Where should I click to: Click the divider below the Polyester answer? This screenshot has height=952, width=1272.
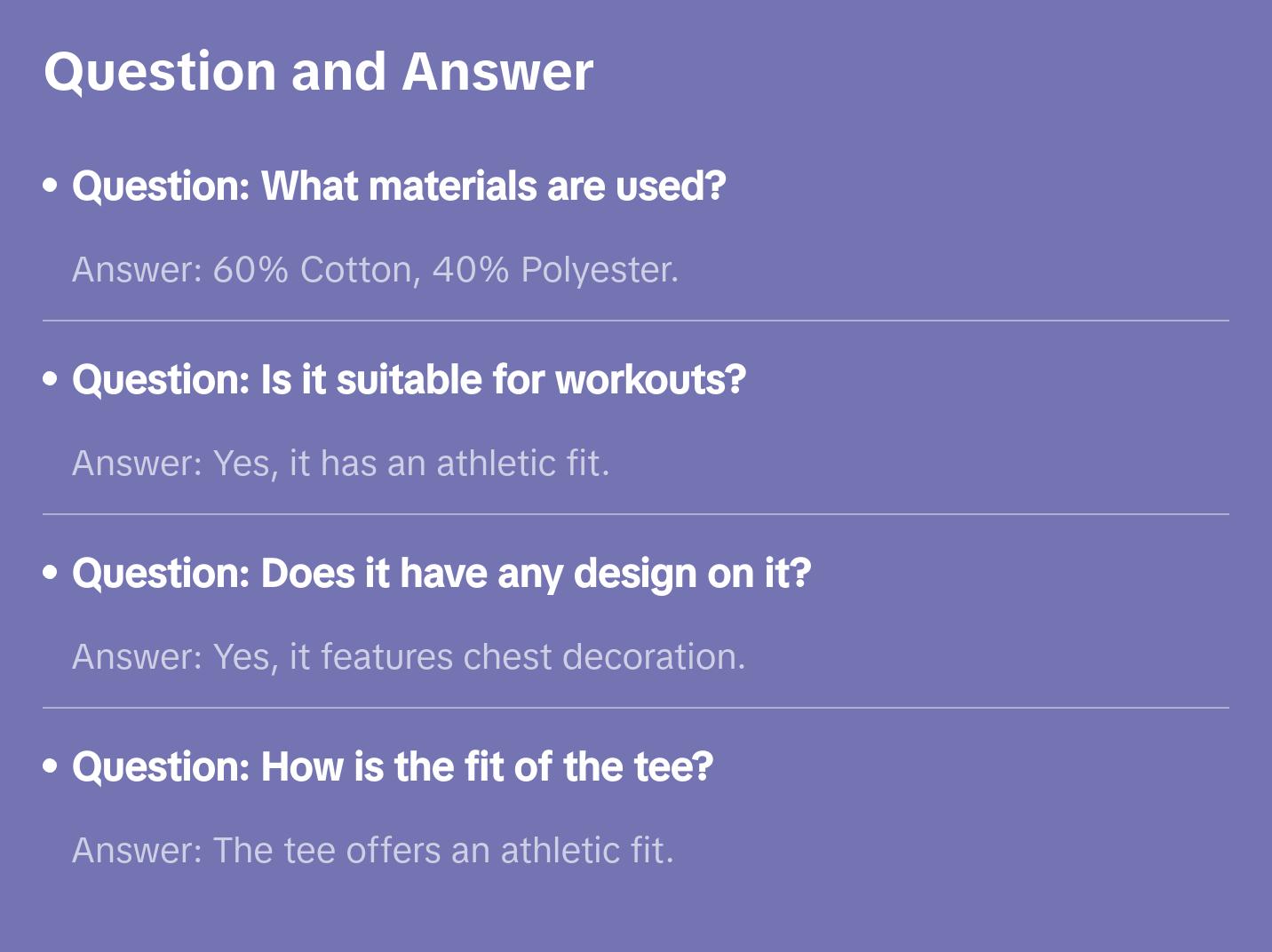(x=636, y=321)
